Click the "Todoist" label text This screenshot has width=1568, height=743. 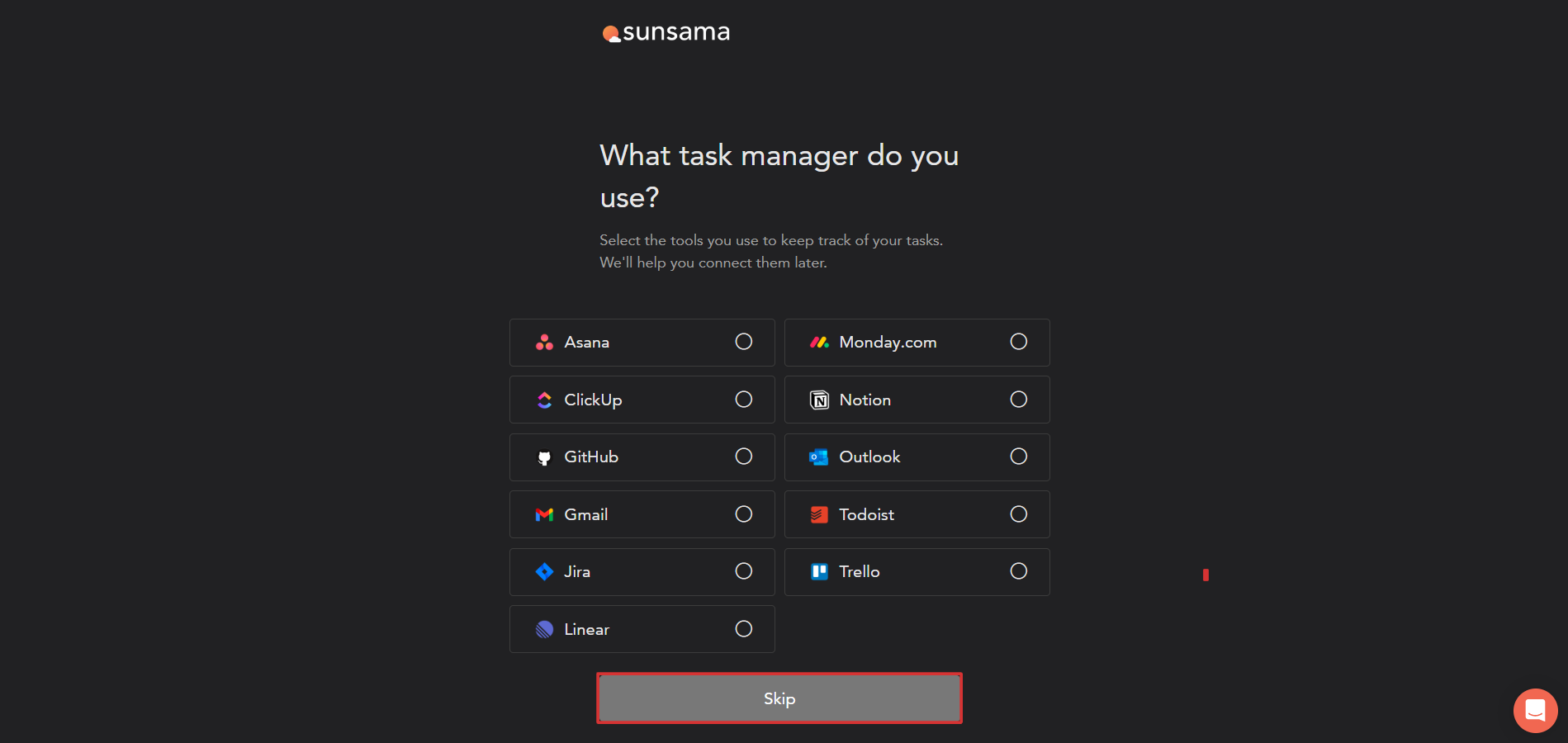(866, 515)
